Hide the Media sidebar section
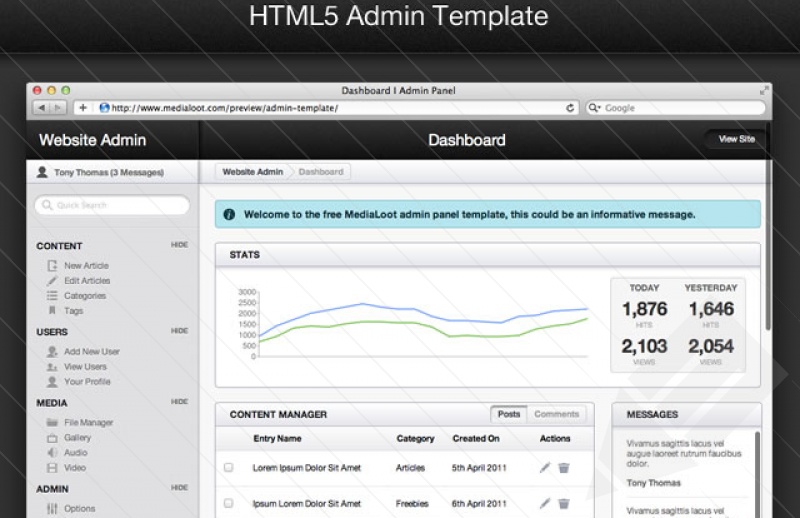 pos(179,402)
